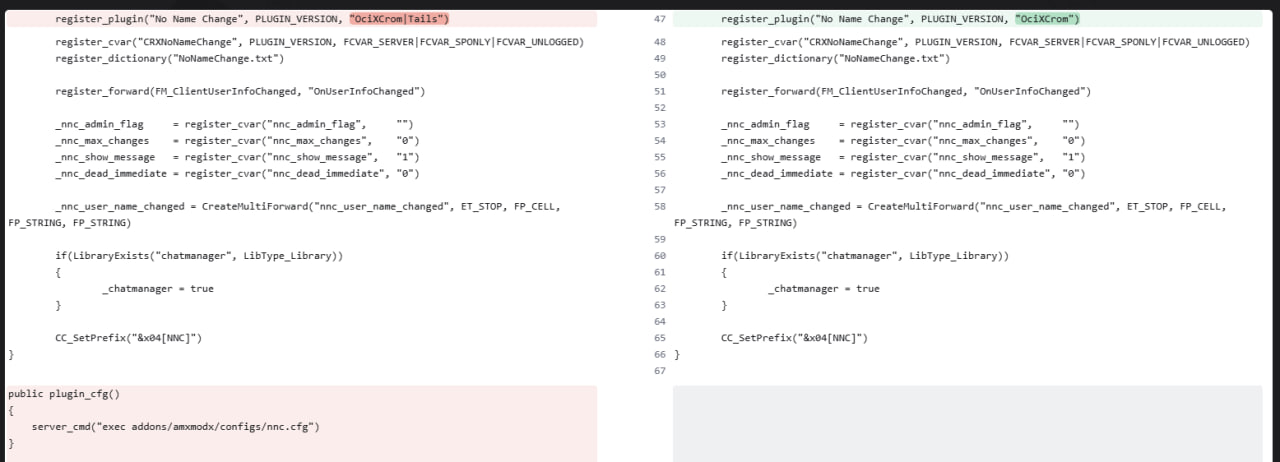
Task: Click "_chatmanager = true" in the left pane
Action: click(x=157, y=289)
